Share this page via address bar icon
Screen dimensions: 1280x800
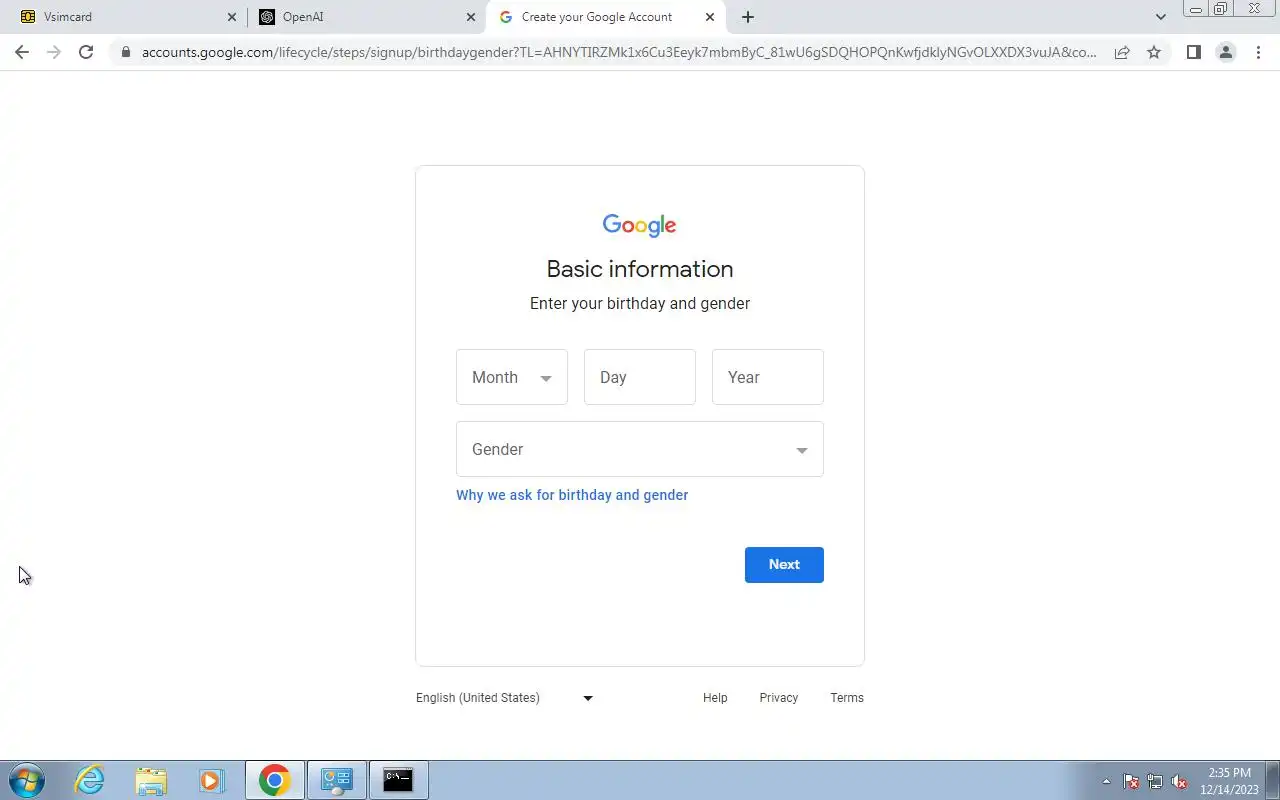1122,52
